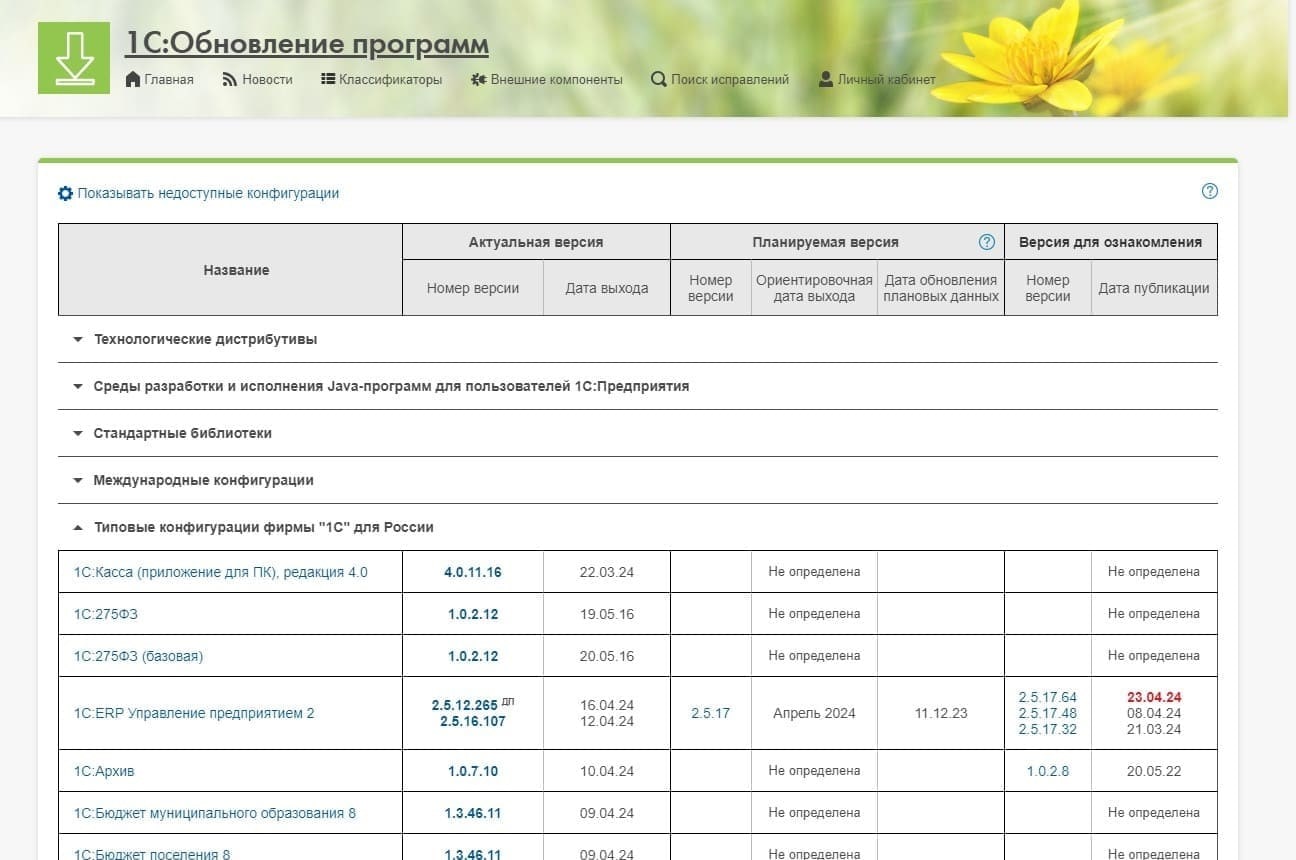Image resolution: width=1296 pixels, height=860 pixels.
Task: Click the Технологические дистрибутивы group title
Action: point(205,339)
